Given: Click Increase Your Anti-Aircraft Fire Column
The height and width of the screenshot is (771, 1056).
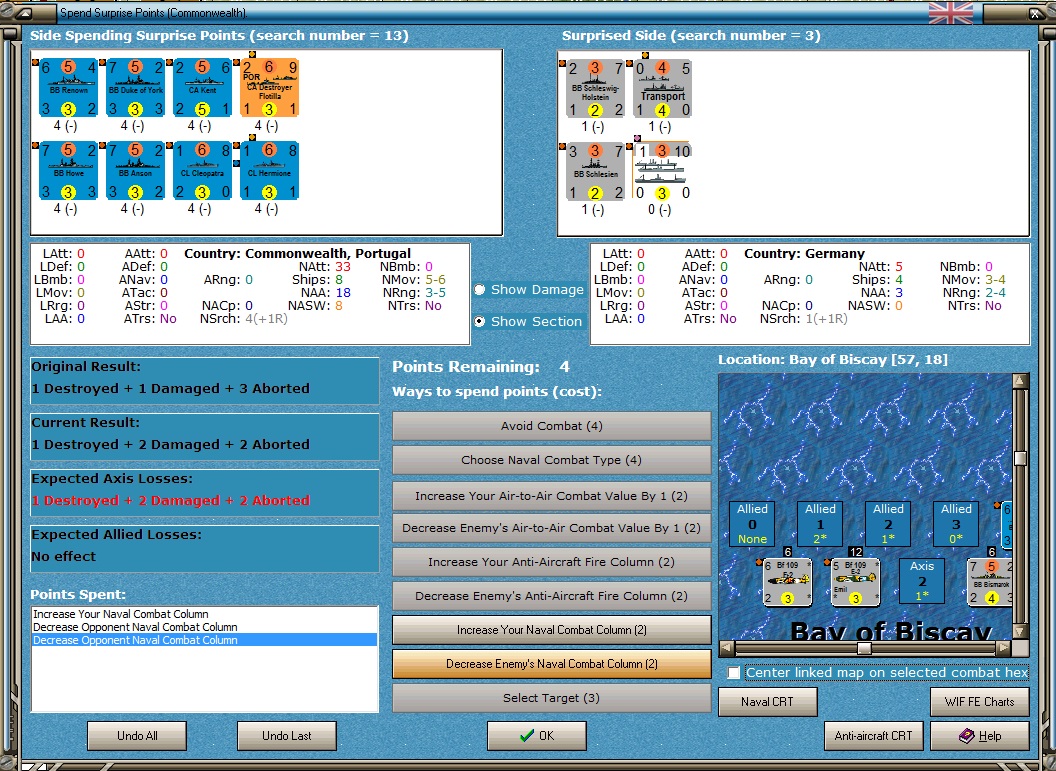Looking at the screenshot, I should 552,562.
